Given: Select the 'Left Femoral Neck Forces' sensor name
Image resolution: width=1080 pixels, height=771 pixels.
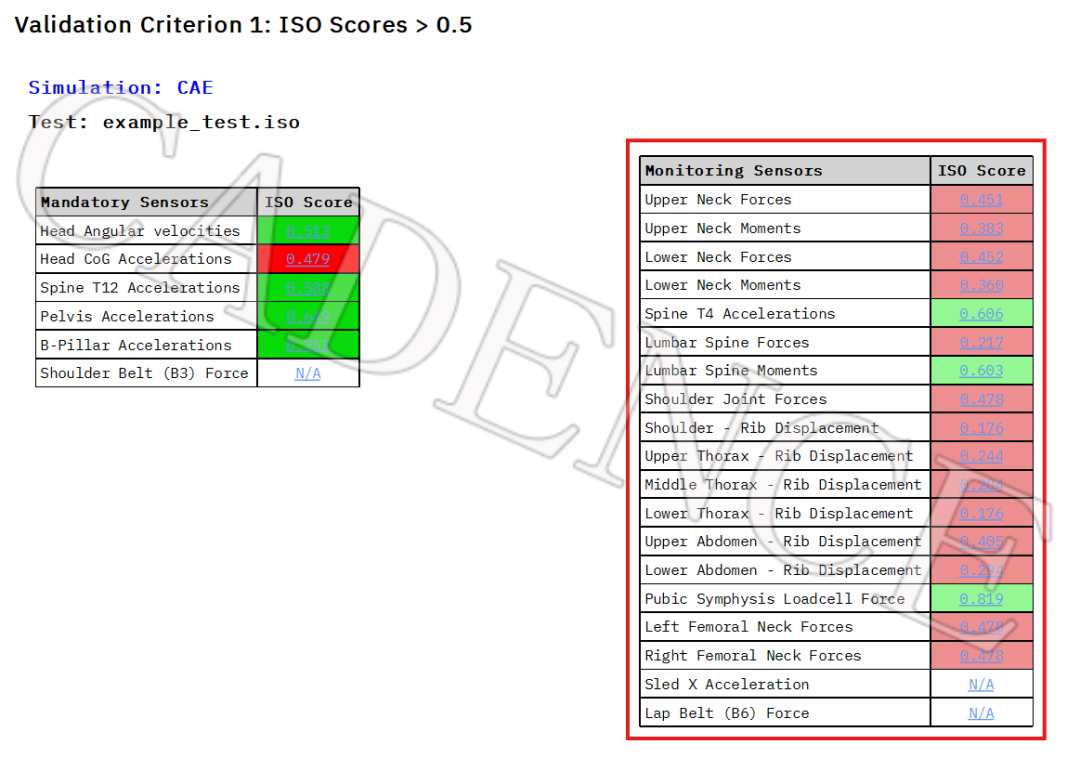Looking at the screenshot, I should pos(749,627).
